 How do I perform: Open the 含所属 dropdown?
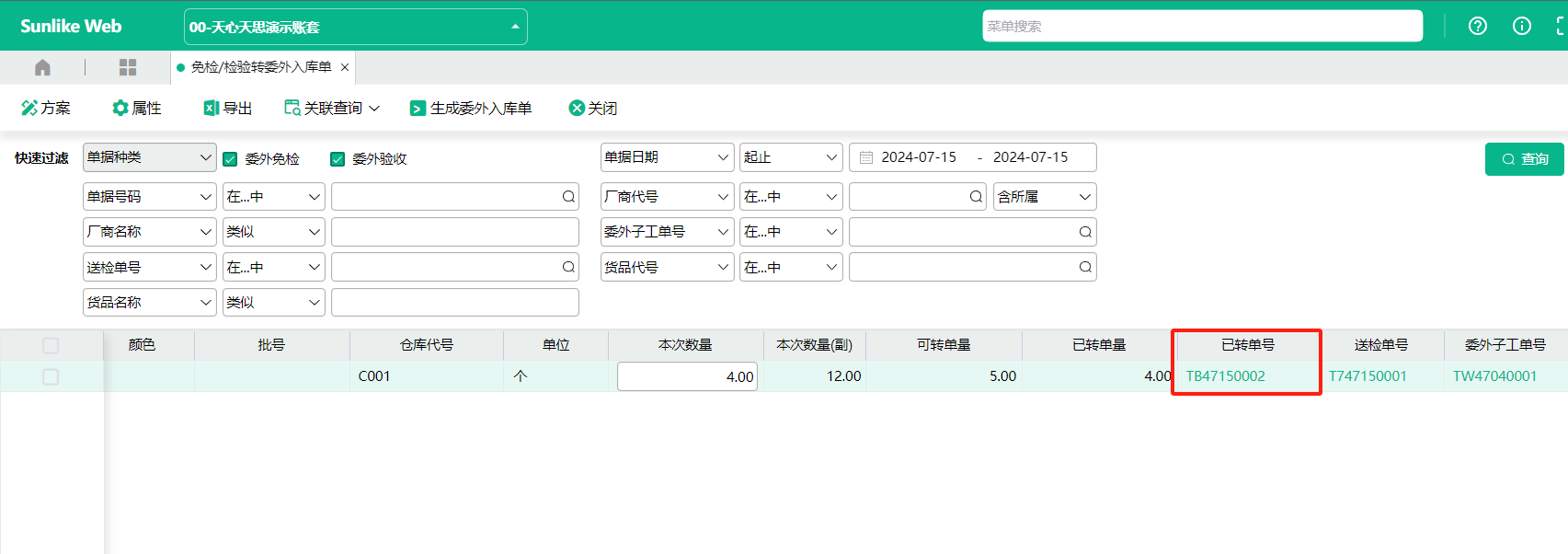pyautogui.click(x=1045, y=197)
